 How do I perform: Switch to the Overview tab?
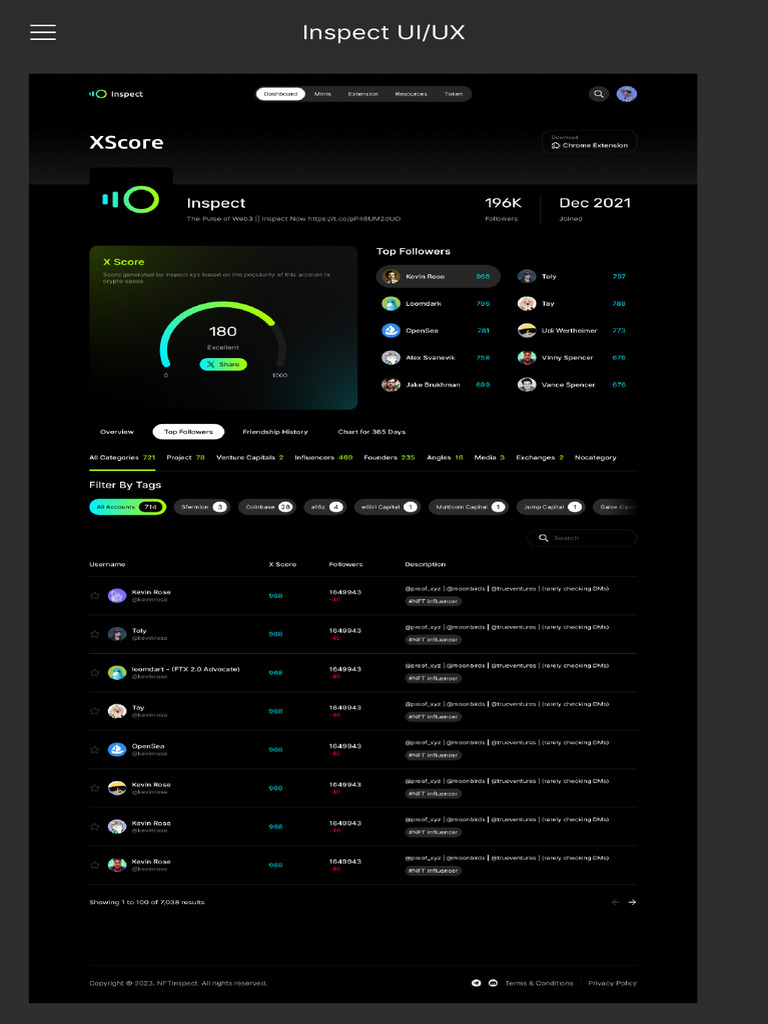tap(117, 432)
